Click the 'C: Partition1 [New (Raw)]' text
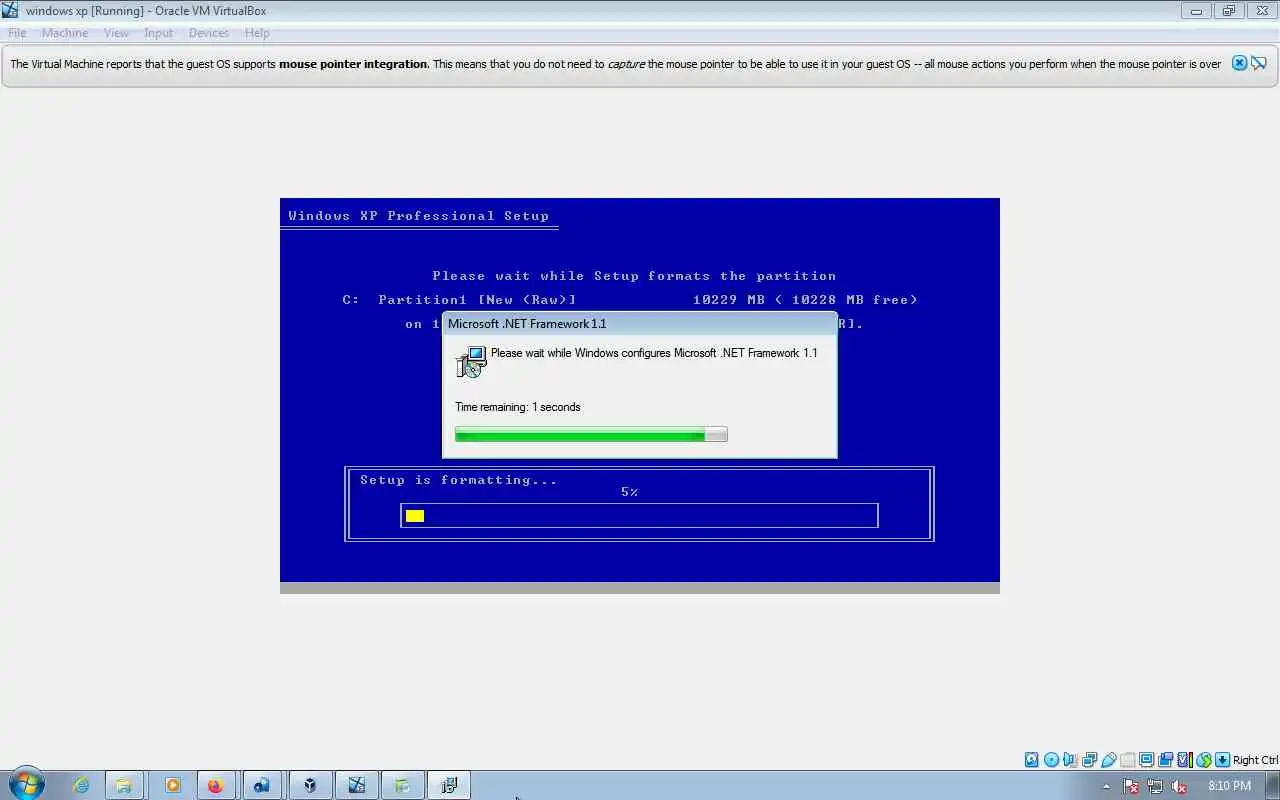This screenshot has width=1280, height=800. pos(459,300)
